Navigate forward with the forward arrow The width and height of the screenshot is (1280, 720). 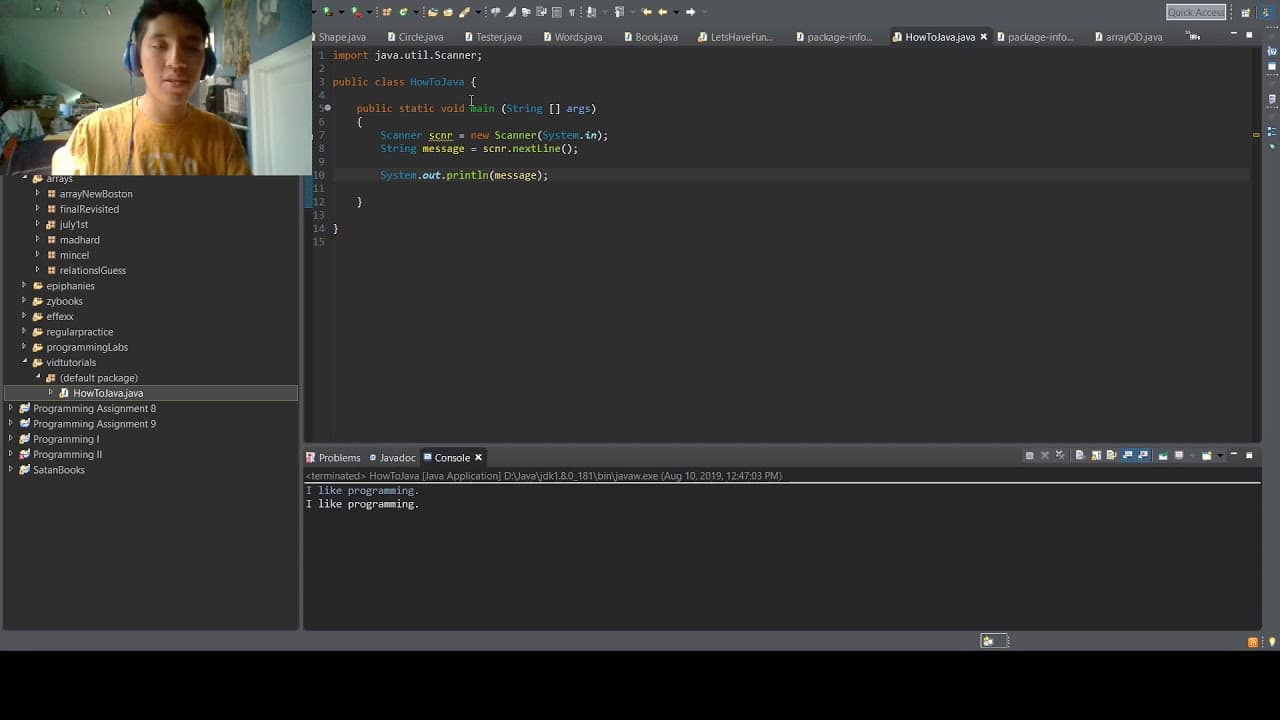click(x=690, y=12)
